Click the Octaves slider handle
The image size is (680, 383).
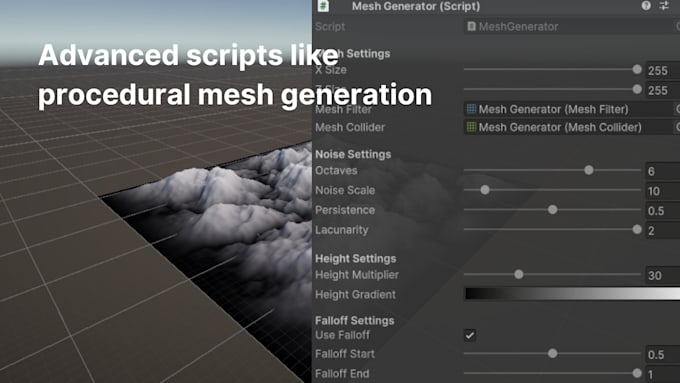click(588, 170)
